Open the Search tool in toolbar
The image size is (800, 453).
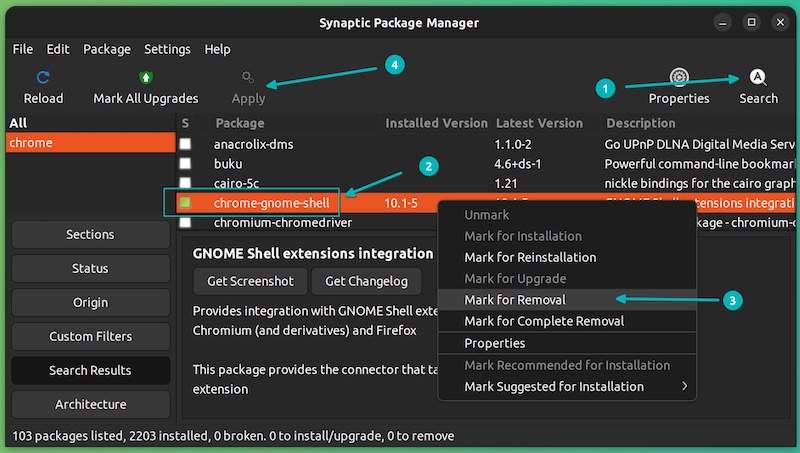click(x=758, y=78)
